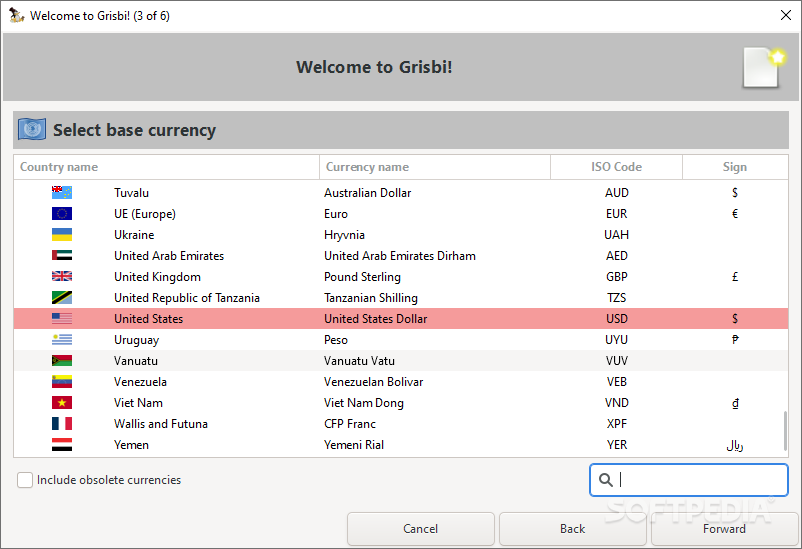Screen dimensions: 802x549
Task: Focus the currency search input field
Action: (688, 480)
